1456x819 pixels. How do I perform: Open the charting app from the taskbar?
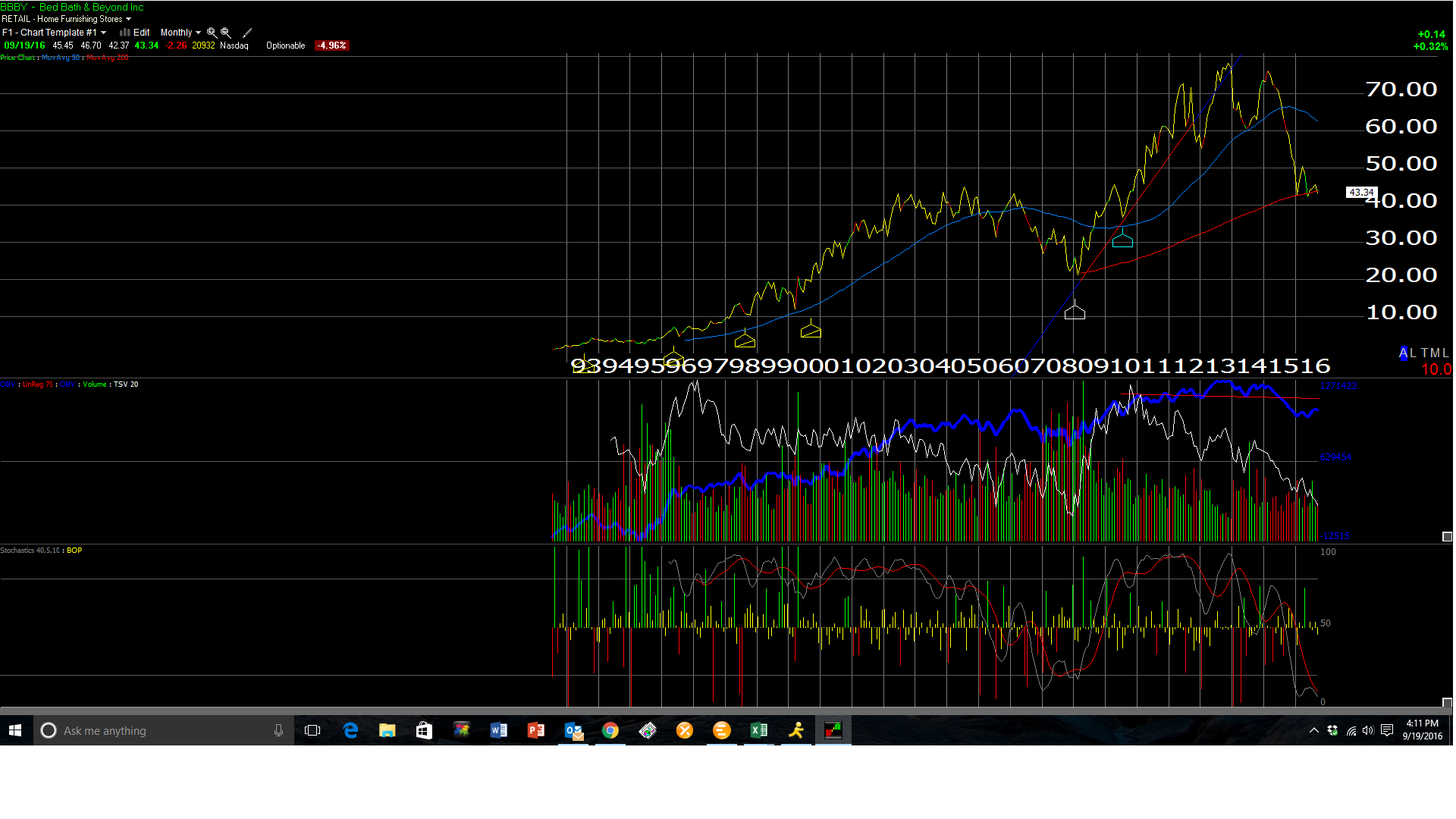point(833,730)
